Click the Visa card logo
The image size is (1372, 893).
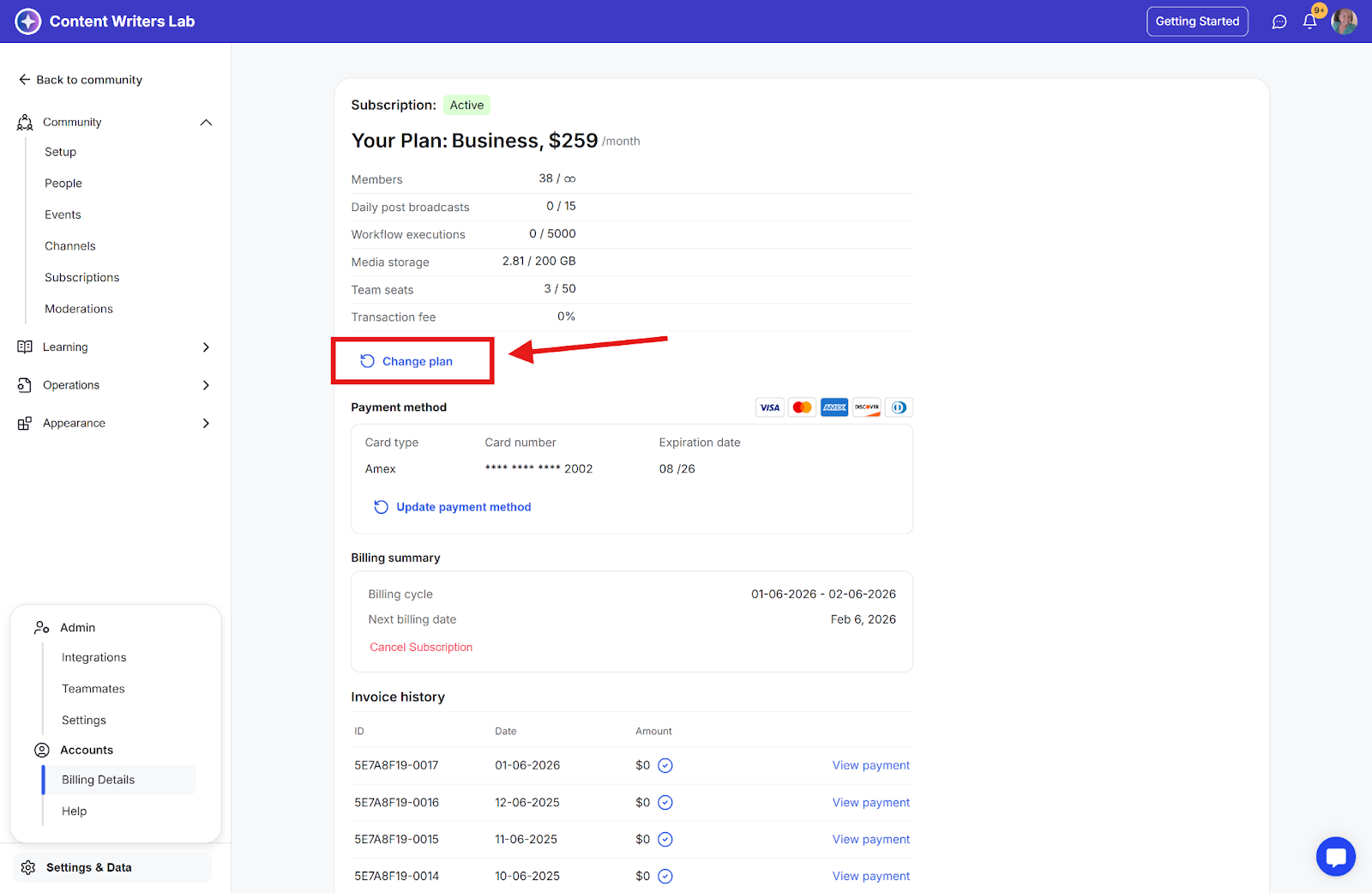[x=770, y=407]
